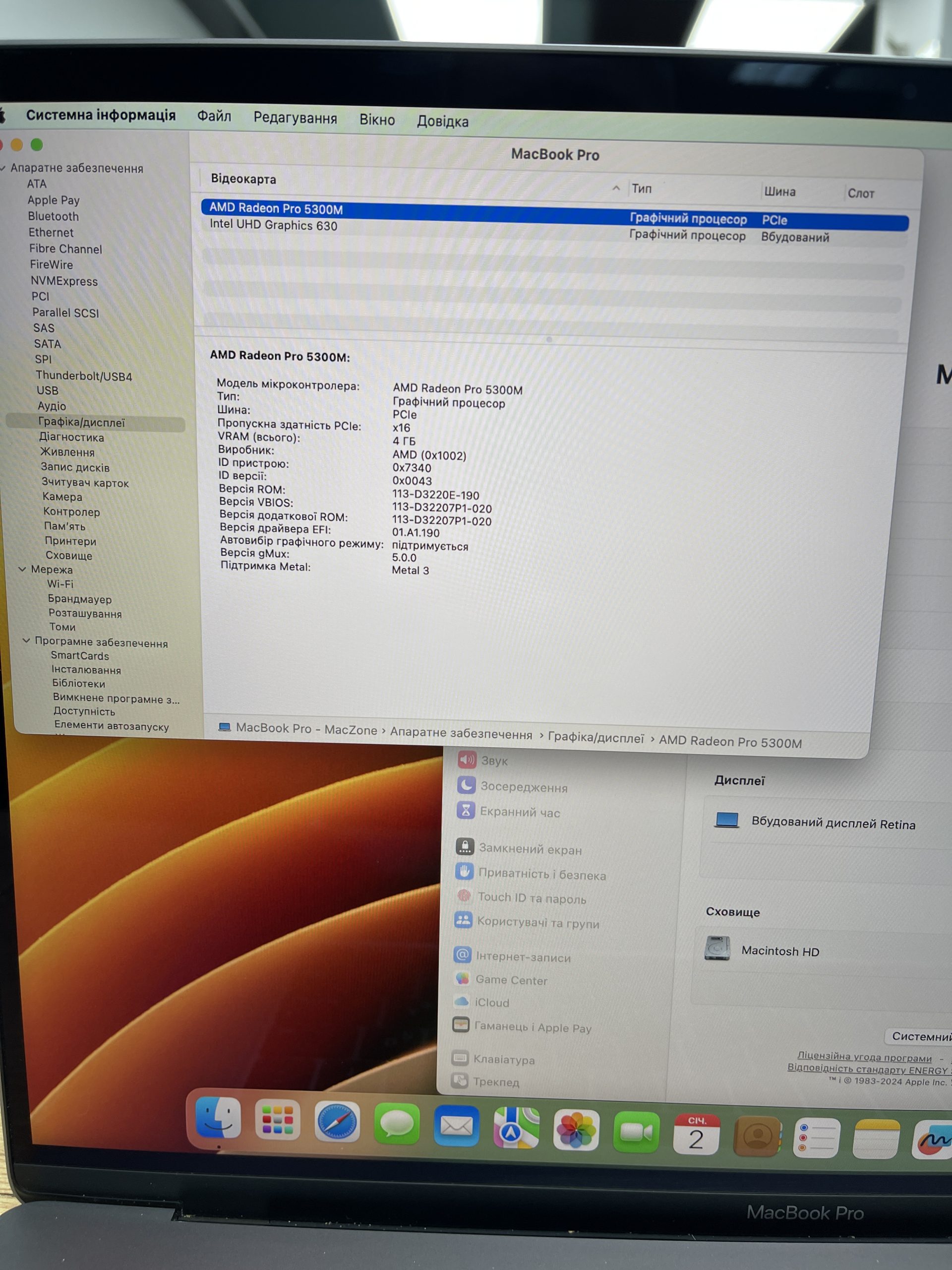Open Touch ID та пароль settings

[x=521, y=897]
